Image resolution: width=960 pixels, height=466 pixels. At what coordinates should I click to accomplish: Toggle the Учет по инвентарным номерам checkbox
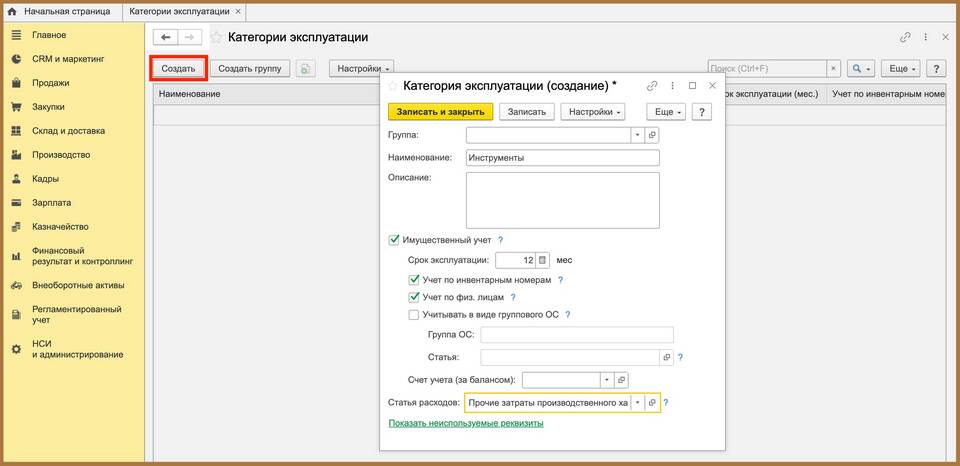click(414, 280)
